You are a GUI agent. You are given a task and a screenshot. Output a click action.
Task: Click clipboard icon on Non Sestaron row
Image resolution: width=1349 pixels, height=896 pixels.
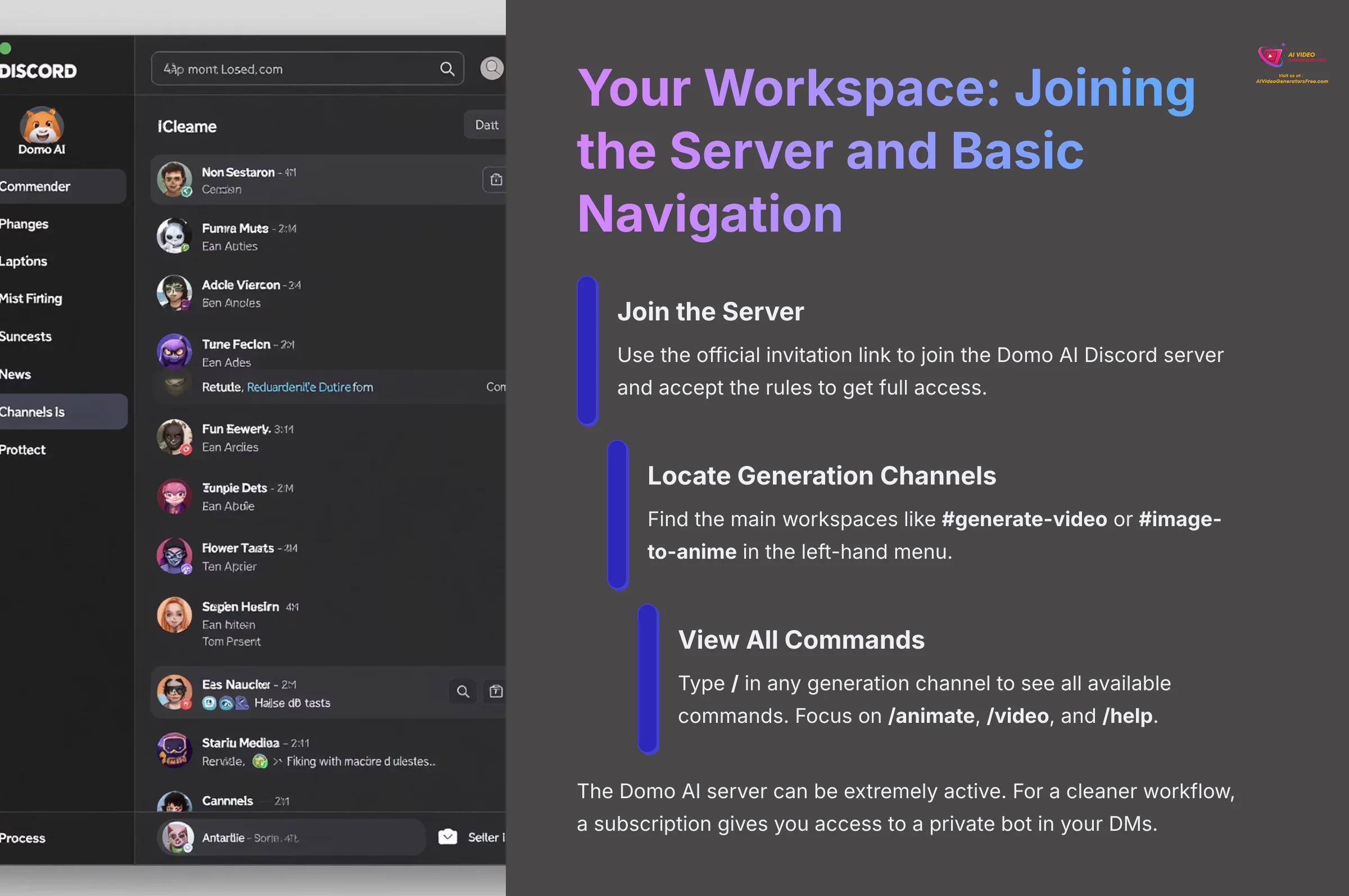pos(496,180)
